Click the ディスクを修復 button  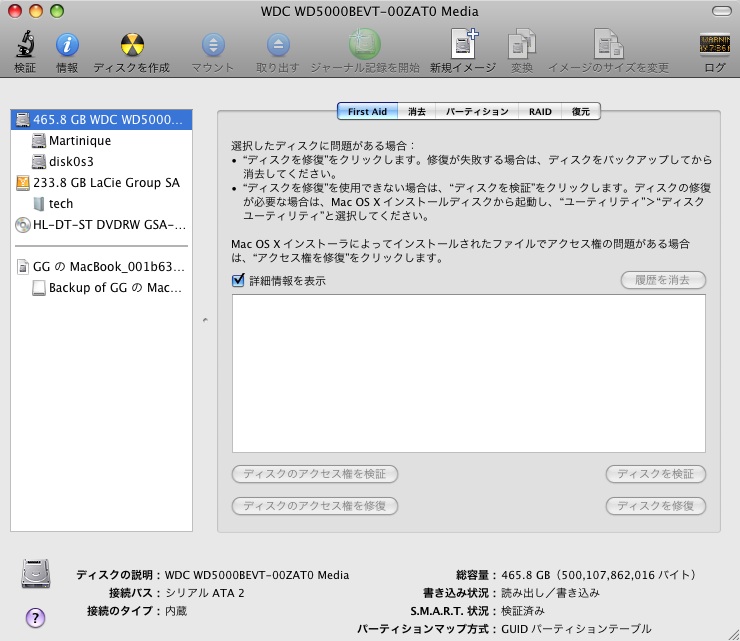pyautogui.click(x=656, y=506)
